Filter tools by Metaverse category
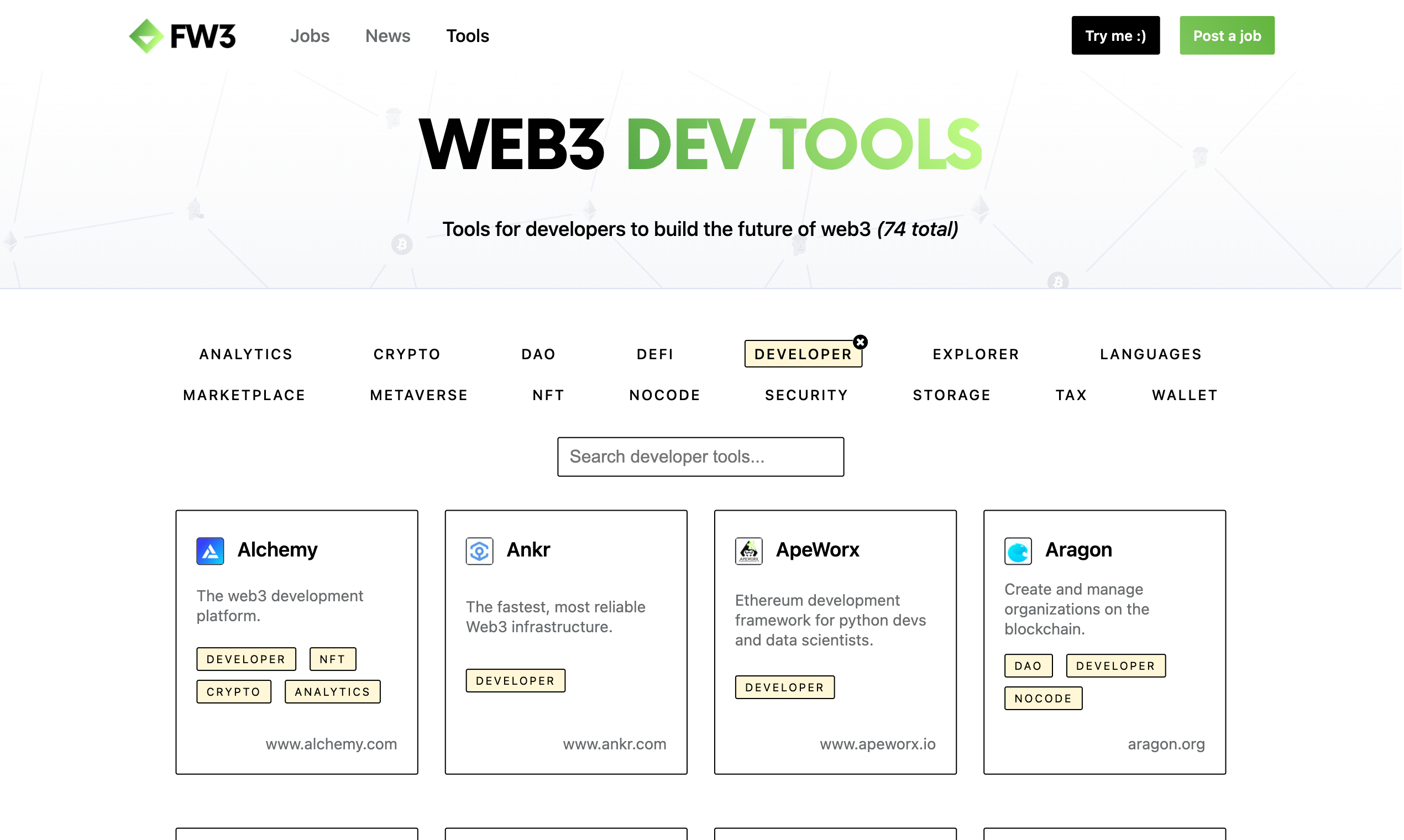 click(419, 395)
